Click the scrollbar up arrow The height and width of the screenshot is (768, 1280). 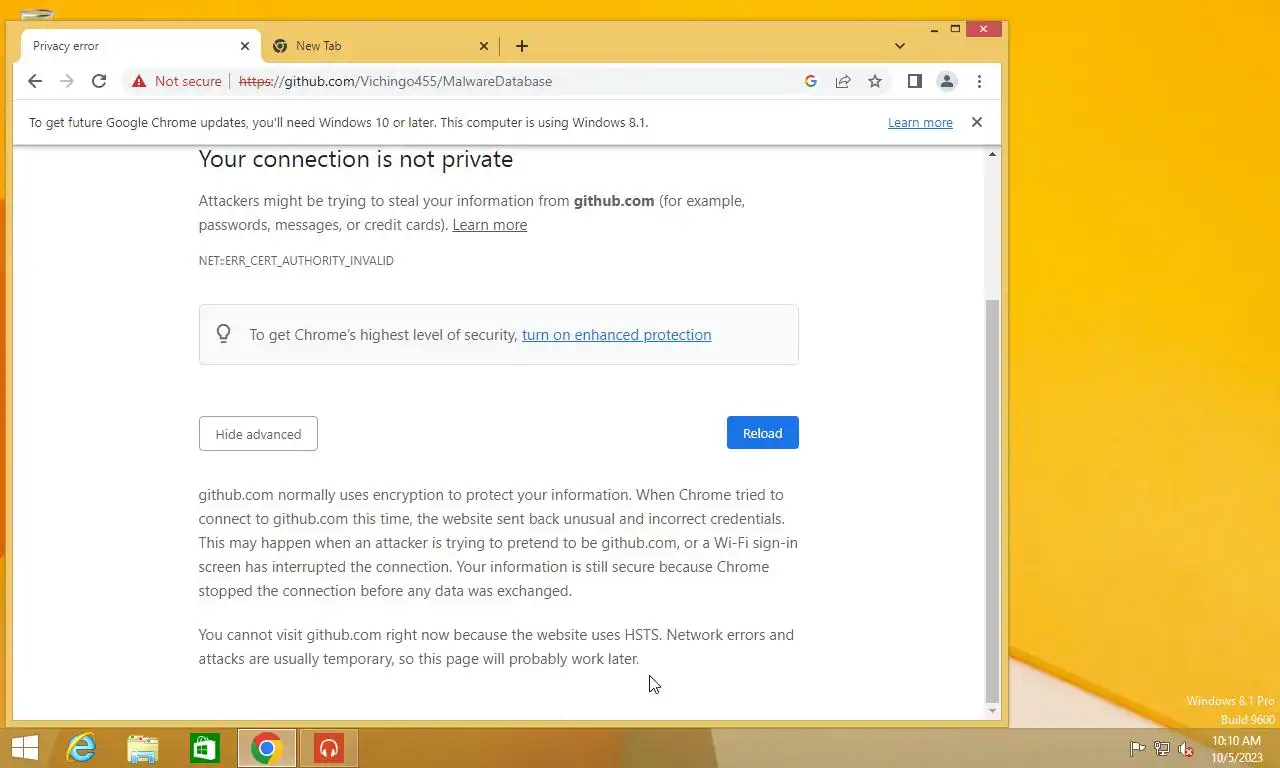[x=992, y=154]
